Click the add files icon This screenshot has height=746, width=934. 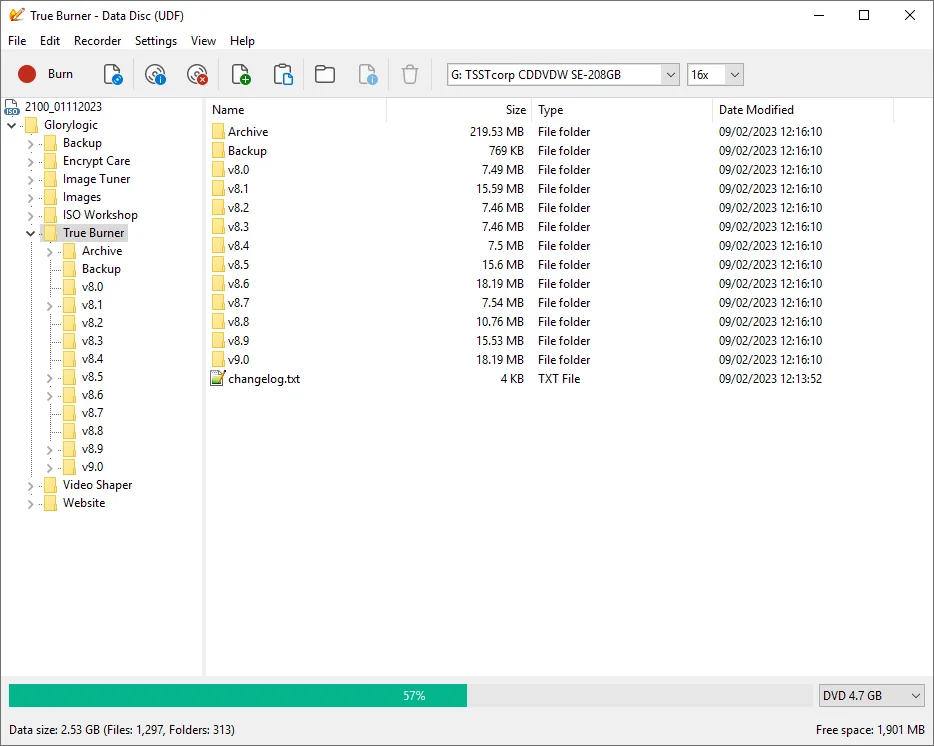pyautogui.click(x=241, y=74)
